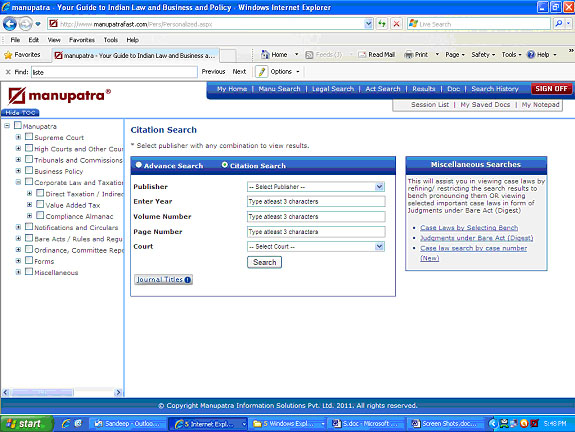The height and width of the screenshot is (432, 575).
Task: Go to Act Search tab
Action: (383, 89)
